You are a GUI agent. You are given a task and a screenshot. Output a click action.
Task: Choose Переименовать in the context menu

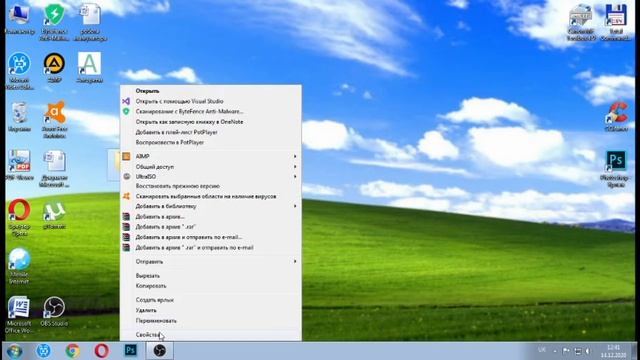[211, 320]
